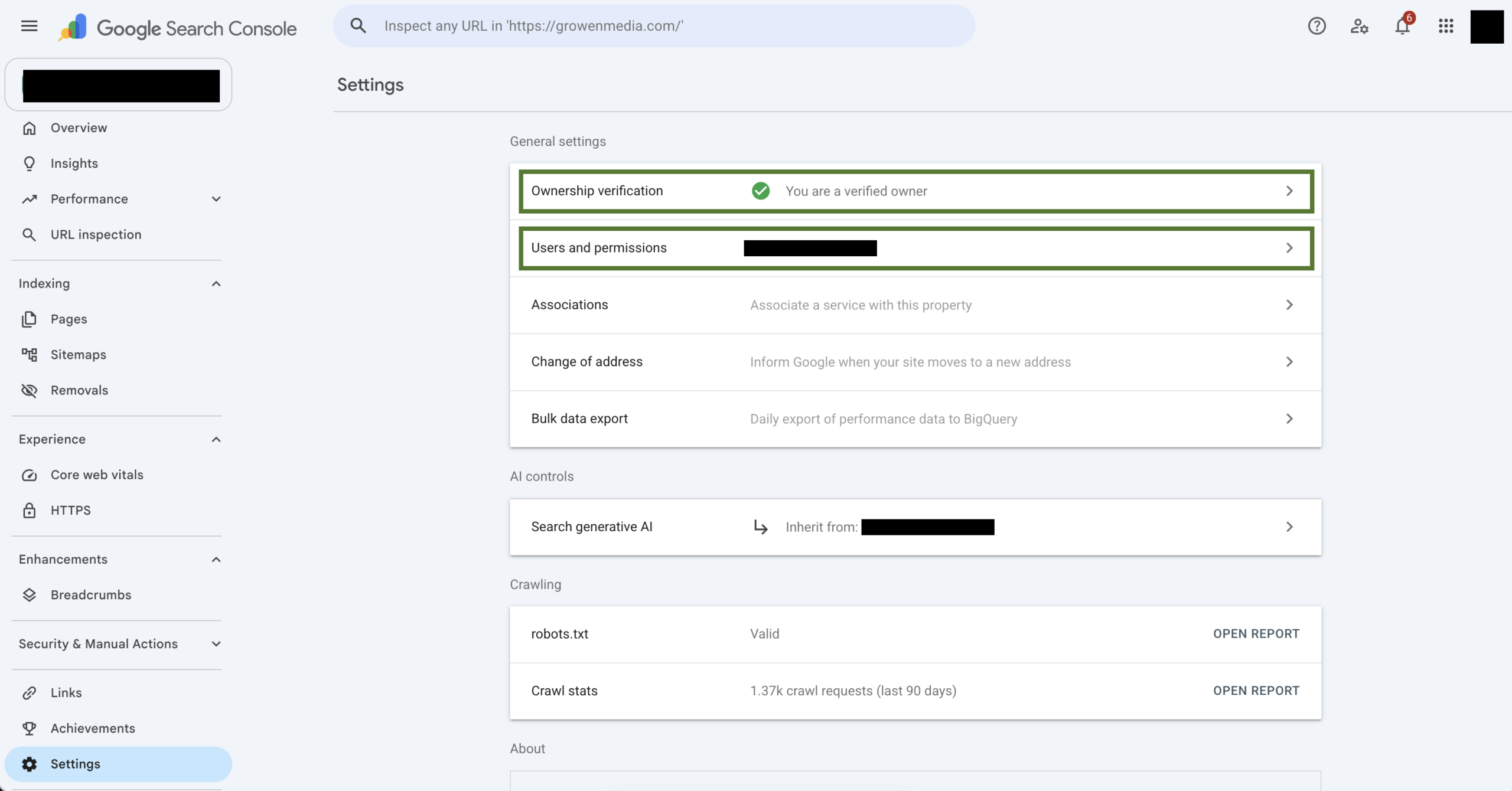
Task: Click Search generative AI label
Action: click(592, 527)
